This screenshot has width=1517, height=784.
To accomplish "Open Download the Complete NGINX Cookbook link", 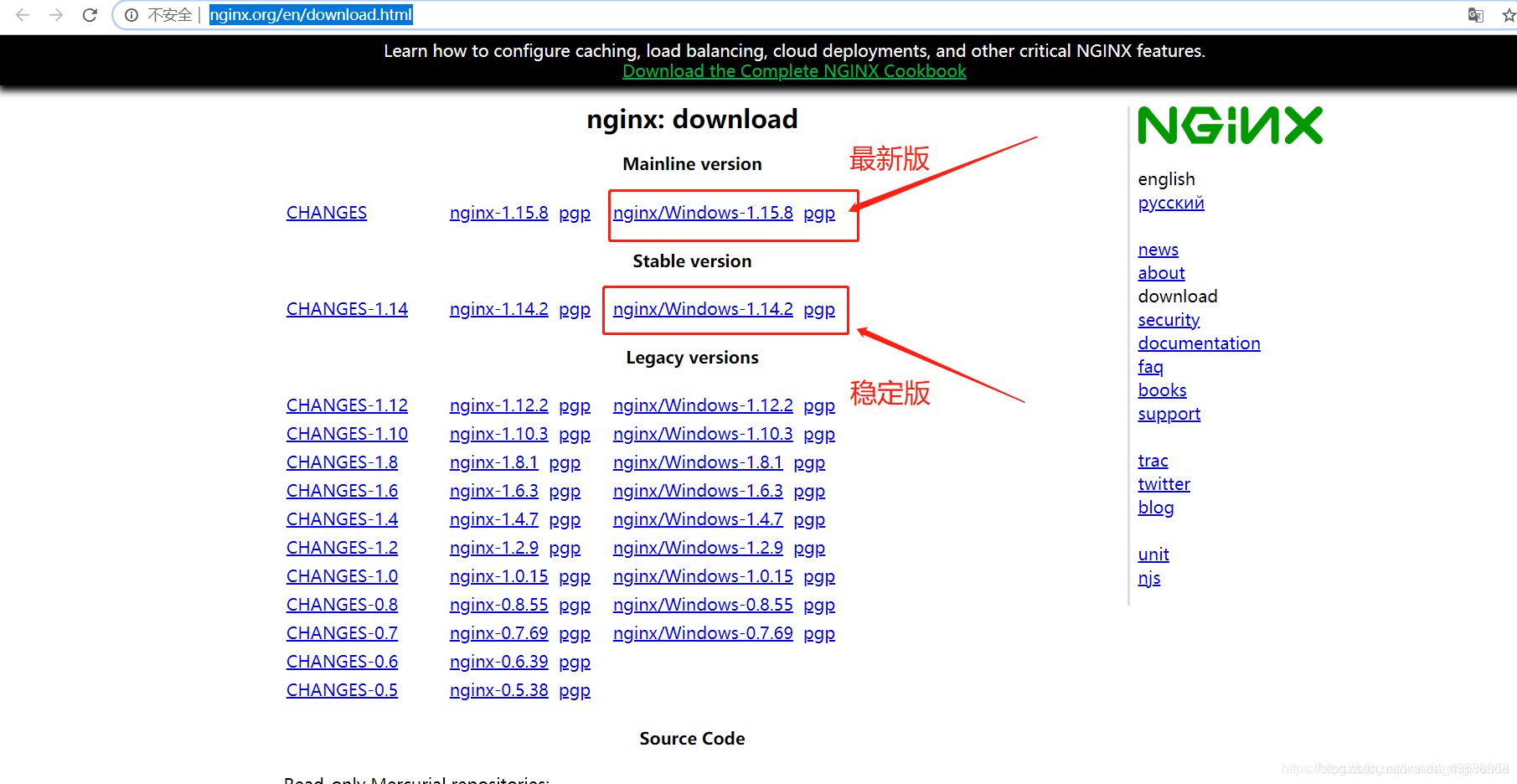I will coord(794,71).
